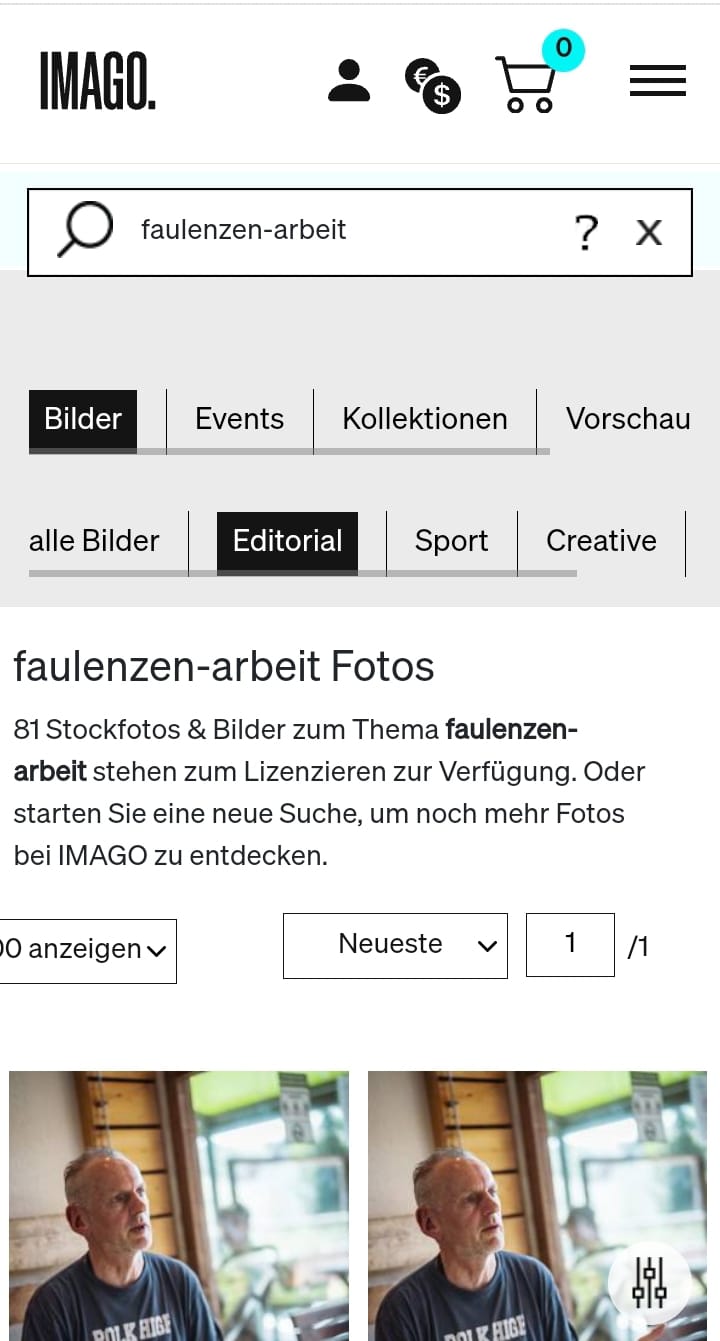
Task: Open the filter sliders button
Action: [649, 1281]
